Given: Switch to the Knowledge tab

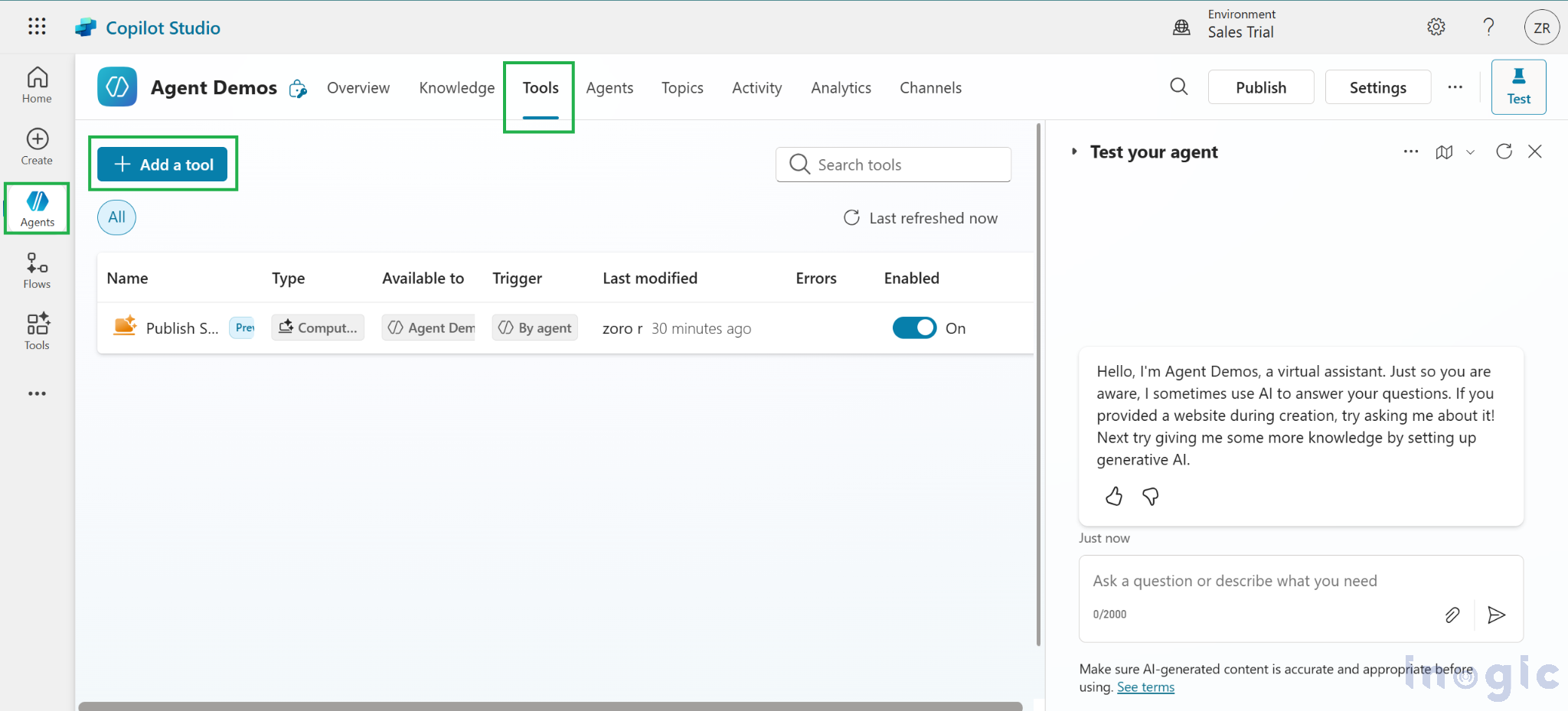Looking at the screenshot, I should pos(457,87).
